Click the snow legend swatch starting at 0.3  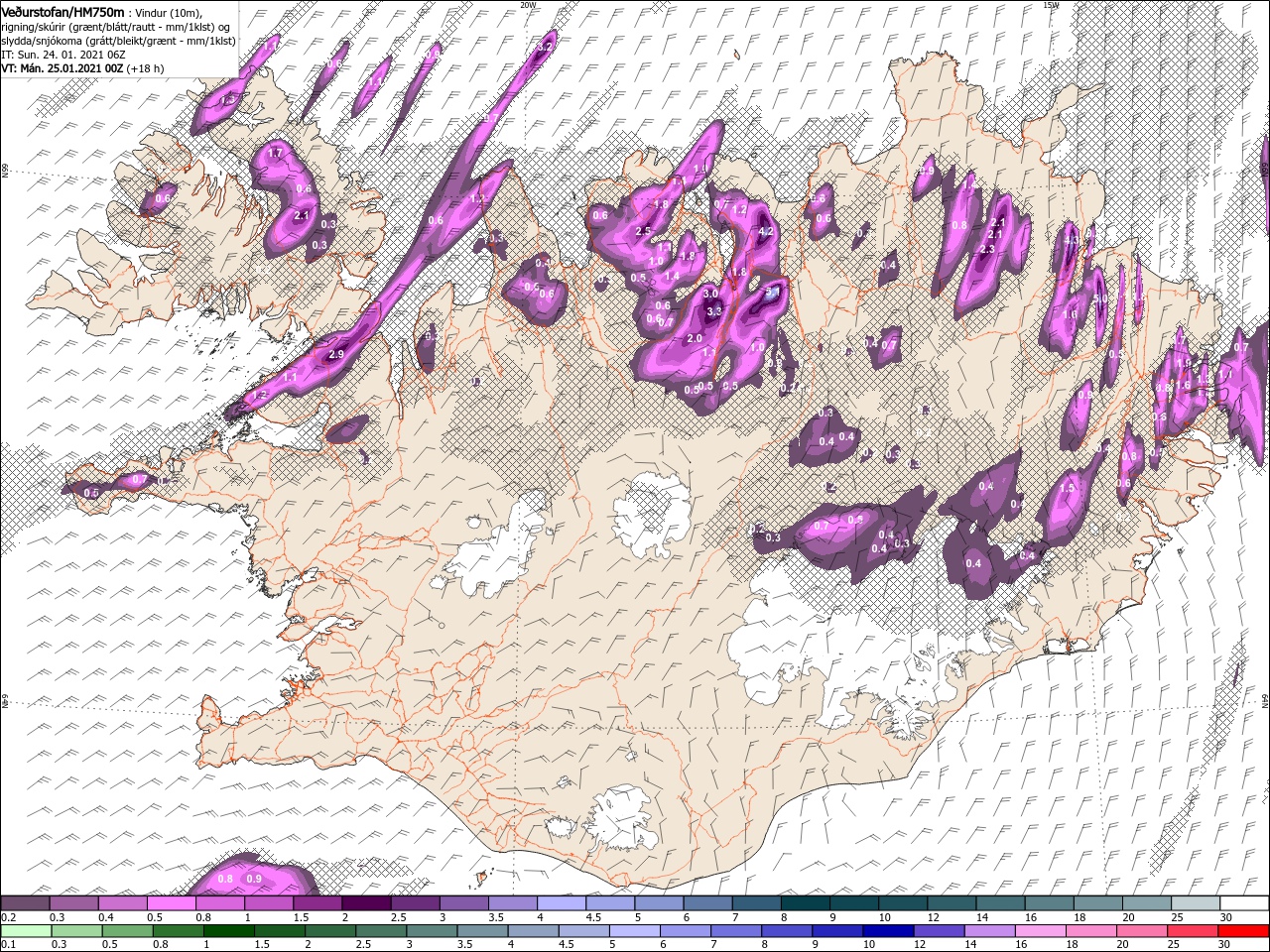[x=73, y=903]
